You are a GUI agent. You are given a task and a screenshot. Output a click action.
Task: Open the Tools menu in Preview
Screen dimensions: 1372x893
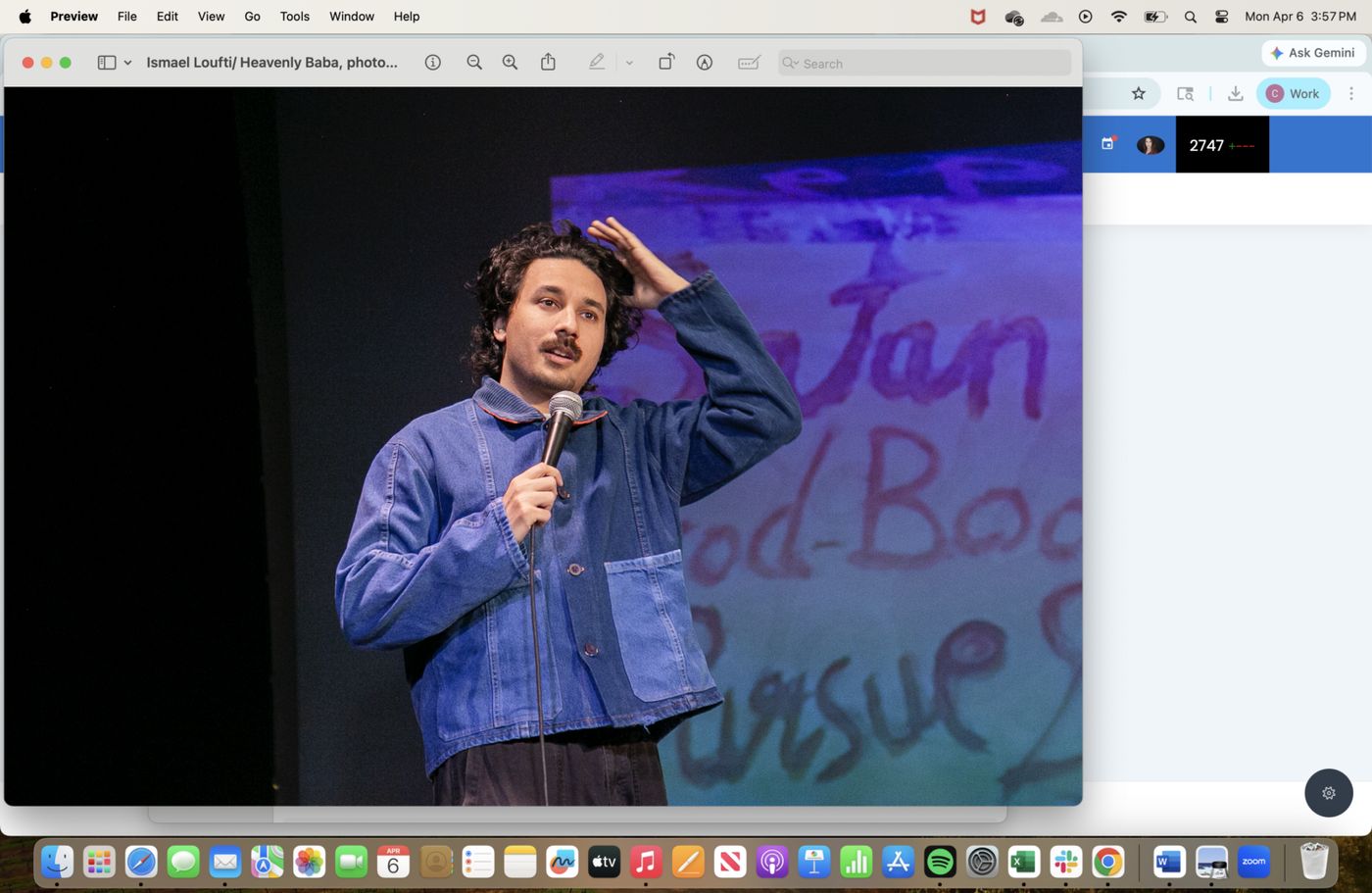[294, 16]
